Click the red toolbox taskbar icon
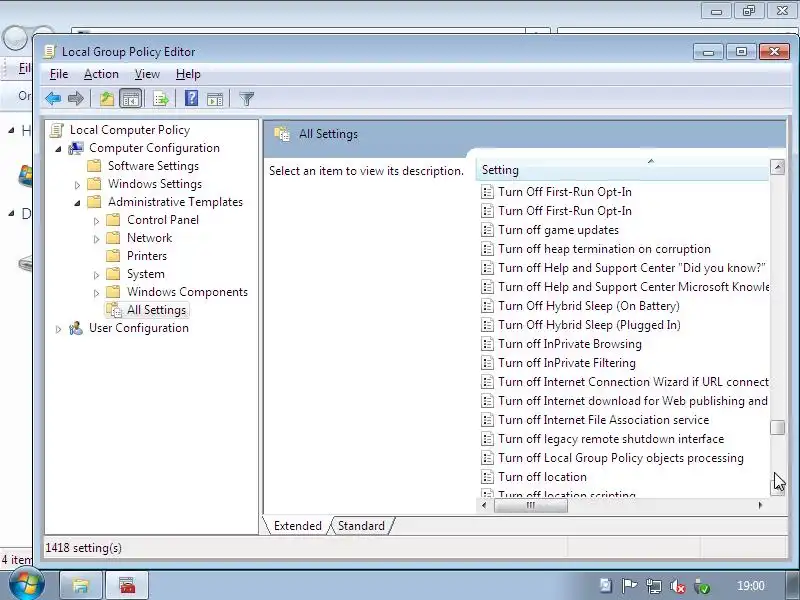Image resolution: width=800 pixels, height=600 pixels. (127, 585)
